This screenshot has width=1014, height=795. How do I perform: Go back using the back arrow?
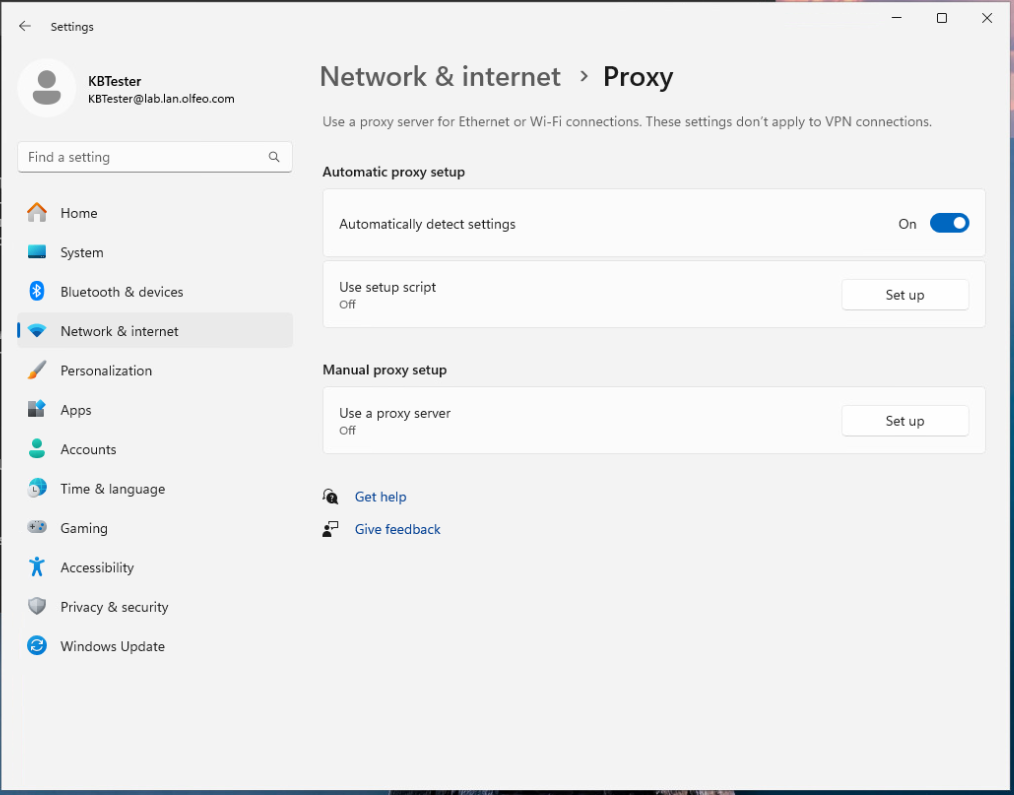pos(25,27)
